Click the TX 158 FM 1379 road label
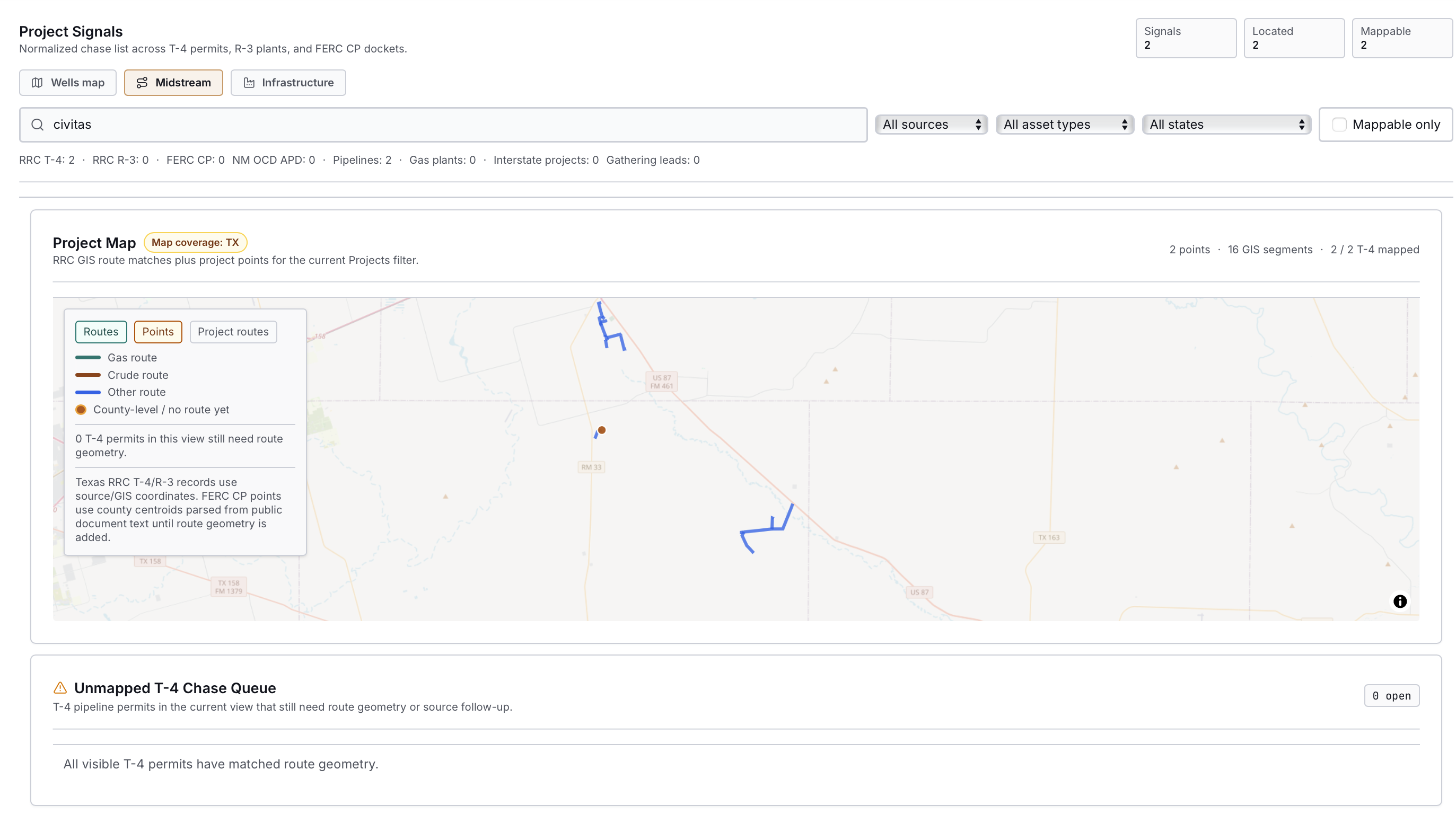Screen dimensions: 1456x814 point(229,587)
